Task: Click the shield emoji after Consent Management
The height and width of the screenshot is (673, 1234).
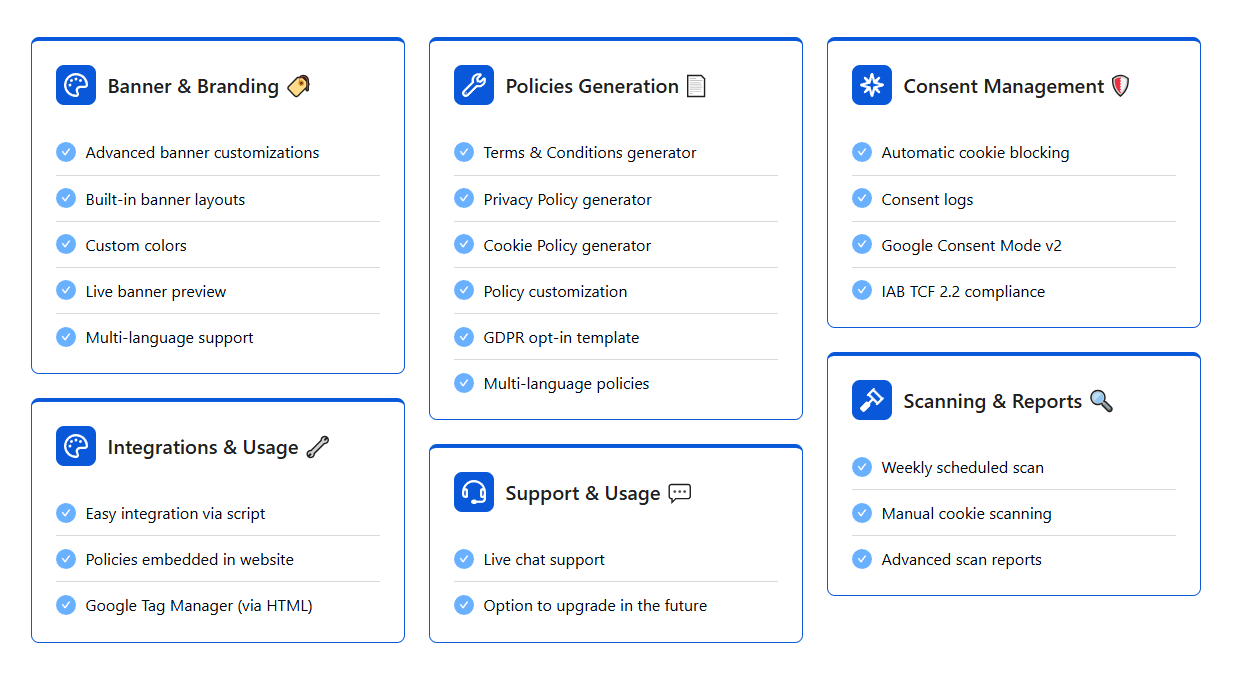Action: [1121, 86]
